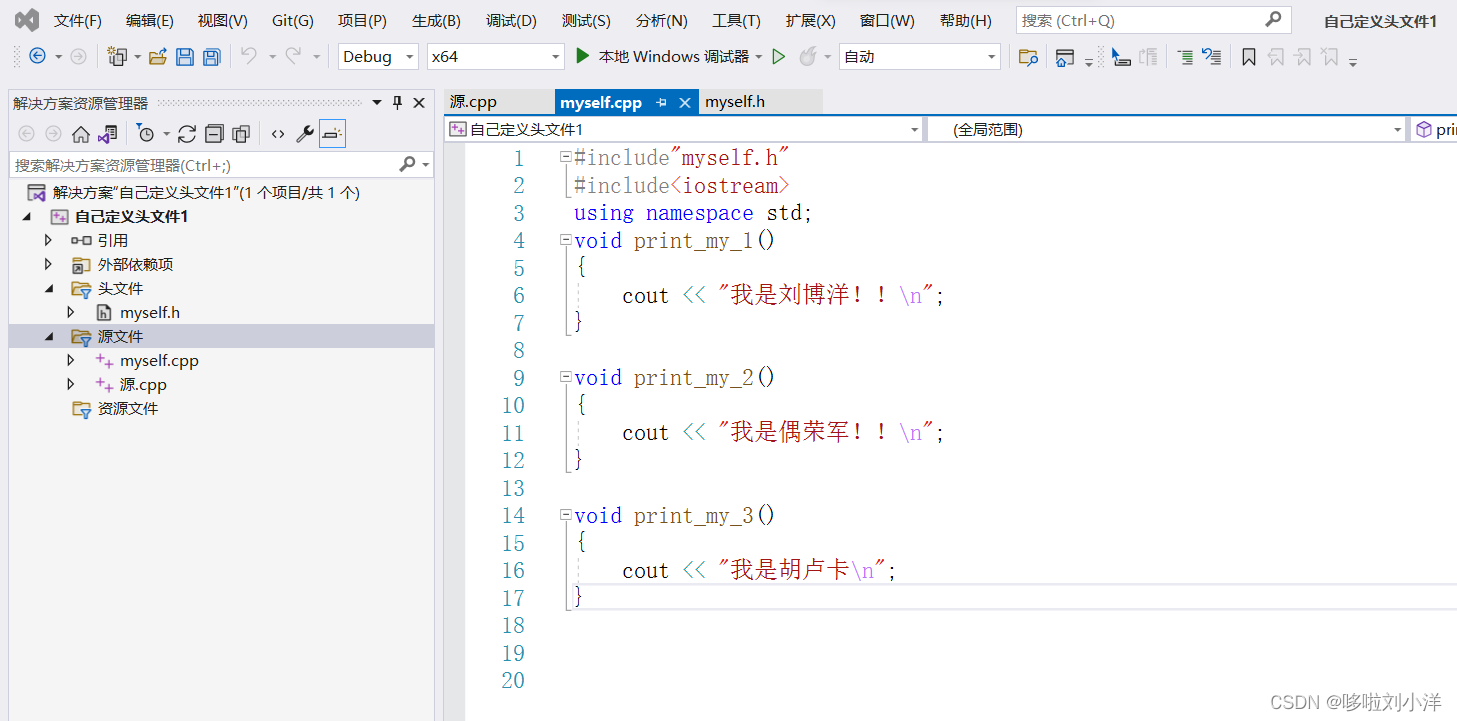
Task: Start without debugging using hollow green arrow
Action: pos(779,57)
